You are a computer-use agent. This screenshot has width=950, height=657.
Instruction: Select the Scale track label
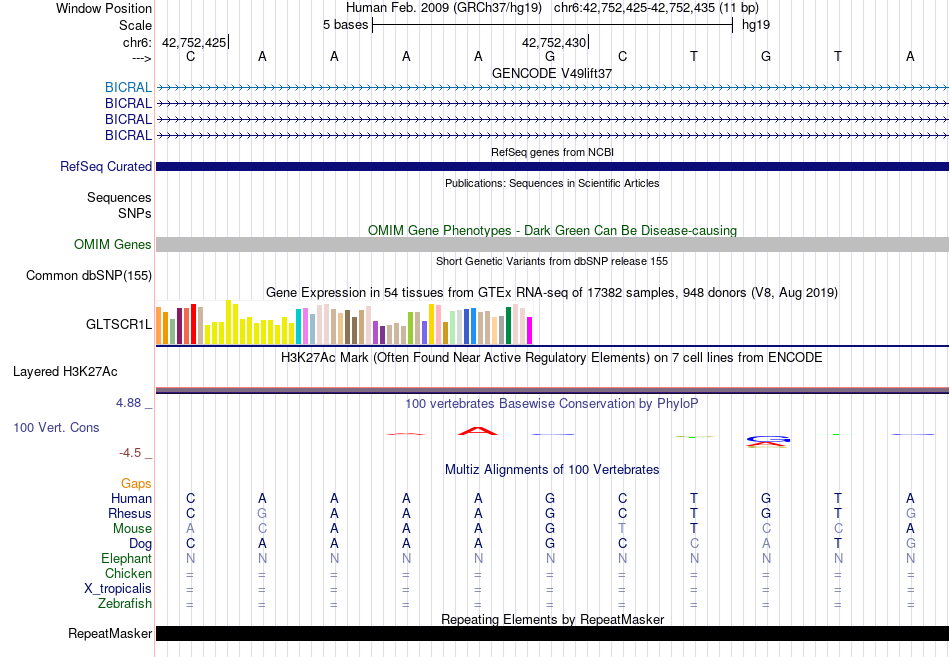[x=135, y=25]
